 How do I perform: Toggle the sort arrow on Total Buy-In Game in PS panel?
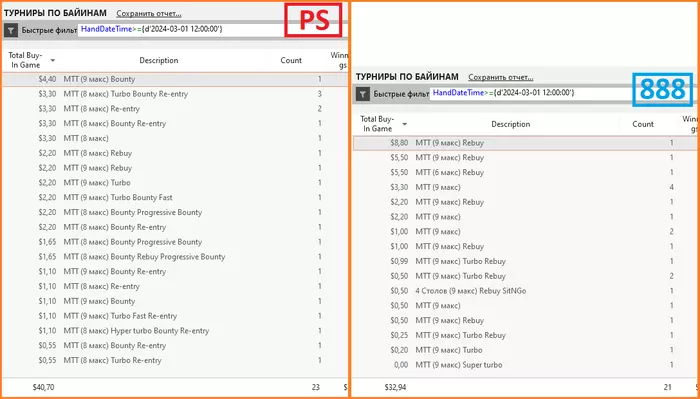coord(53,60)
